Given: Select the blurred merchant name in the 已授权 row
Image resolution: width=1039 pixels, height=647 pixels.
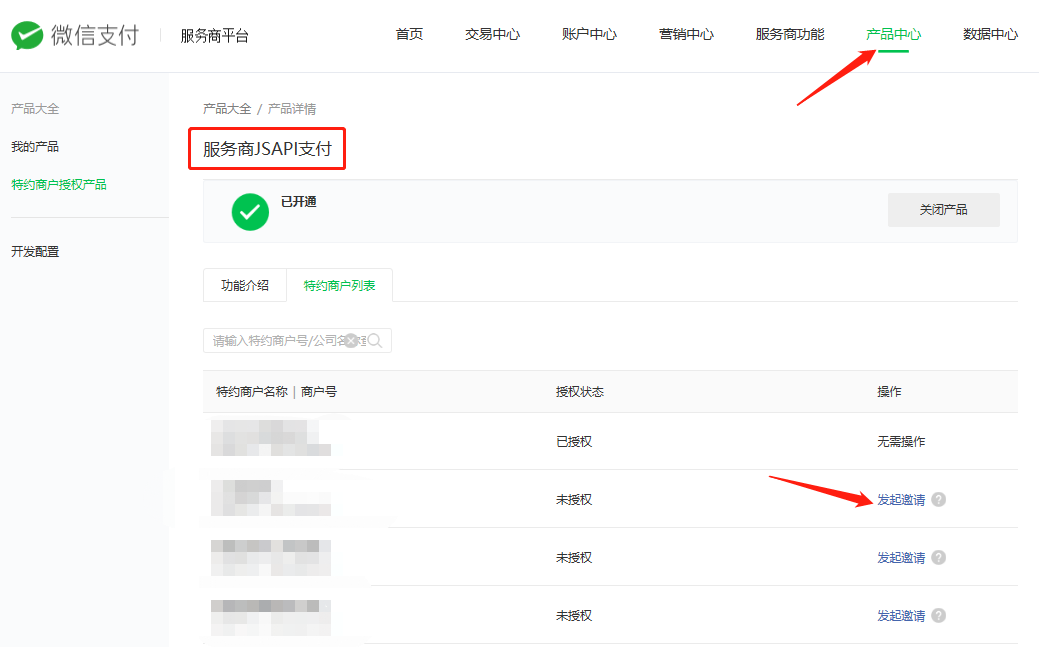Looking at the screenshot, I should tap(271, 438).
